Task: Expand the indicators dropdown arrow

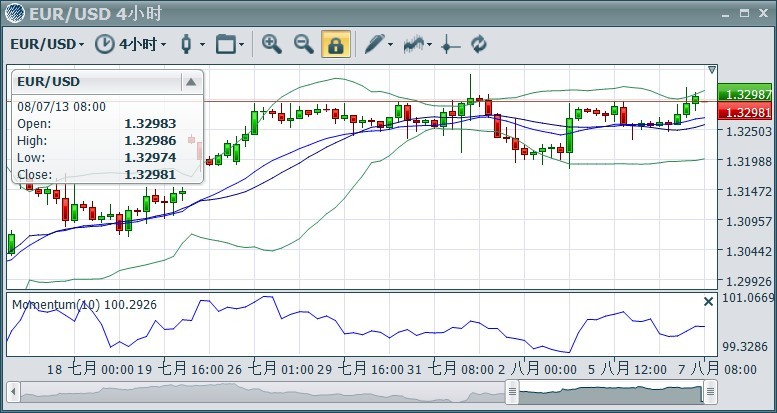Action: click(x=429, y=45)
